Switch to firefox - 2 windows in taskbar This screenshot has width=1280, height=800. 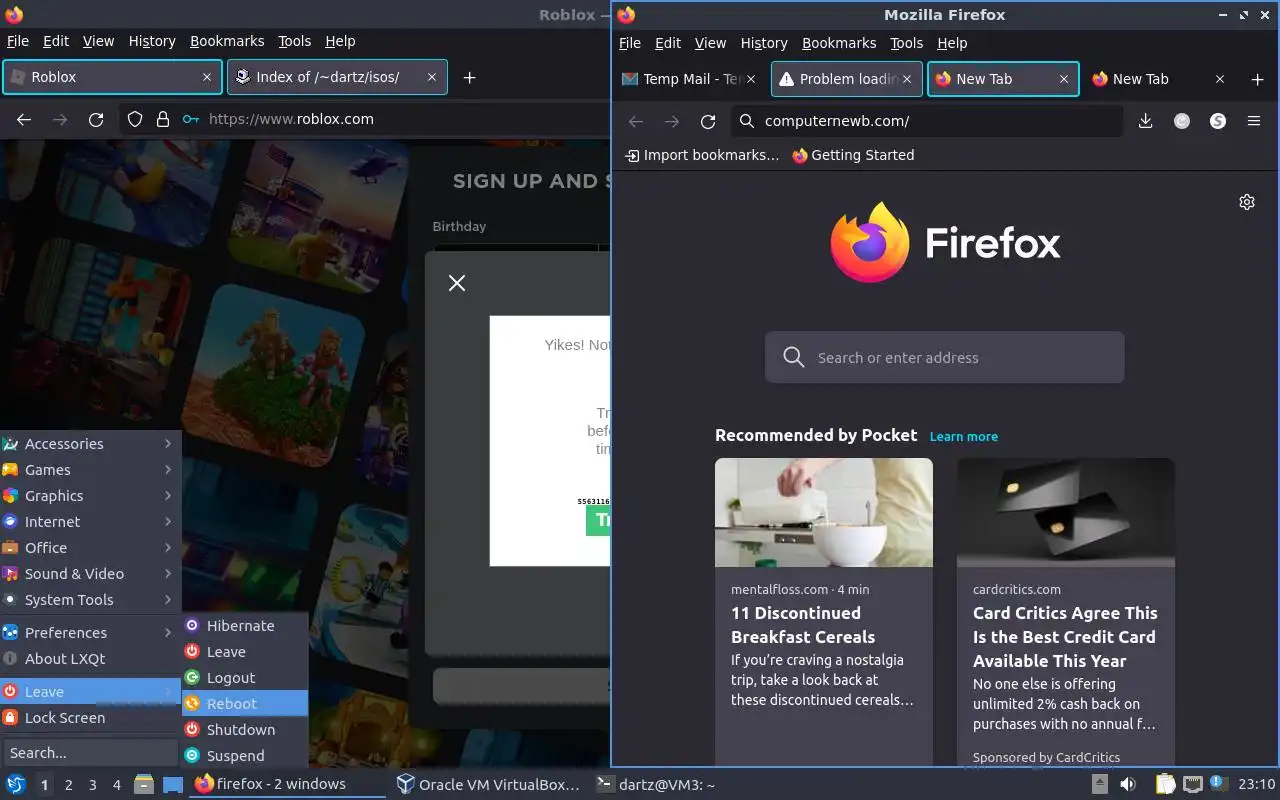click(x=287, y=784)
